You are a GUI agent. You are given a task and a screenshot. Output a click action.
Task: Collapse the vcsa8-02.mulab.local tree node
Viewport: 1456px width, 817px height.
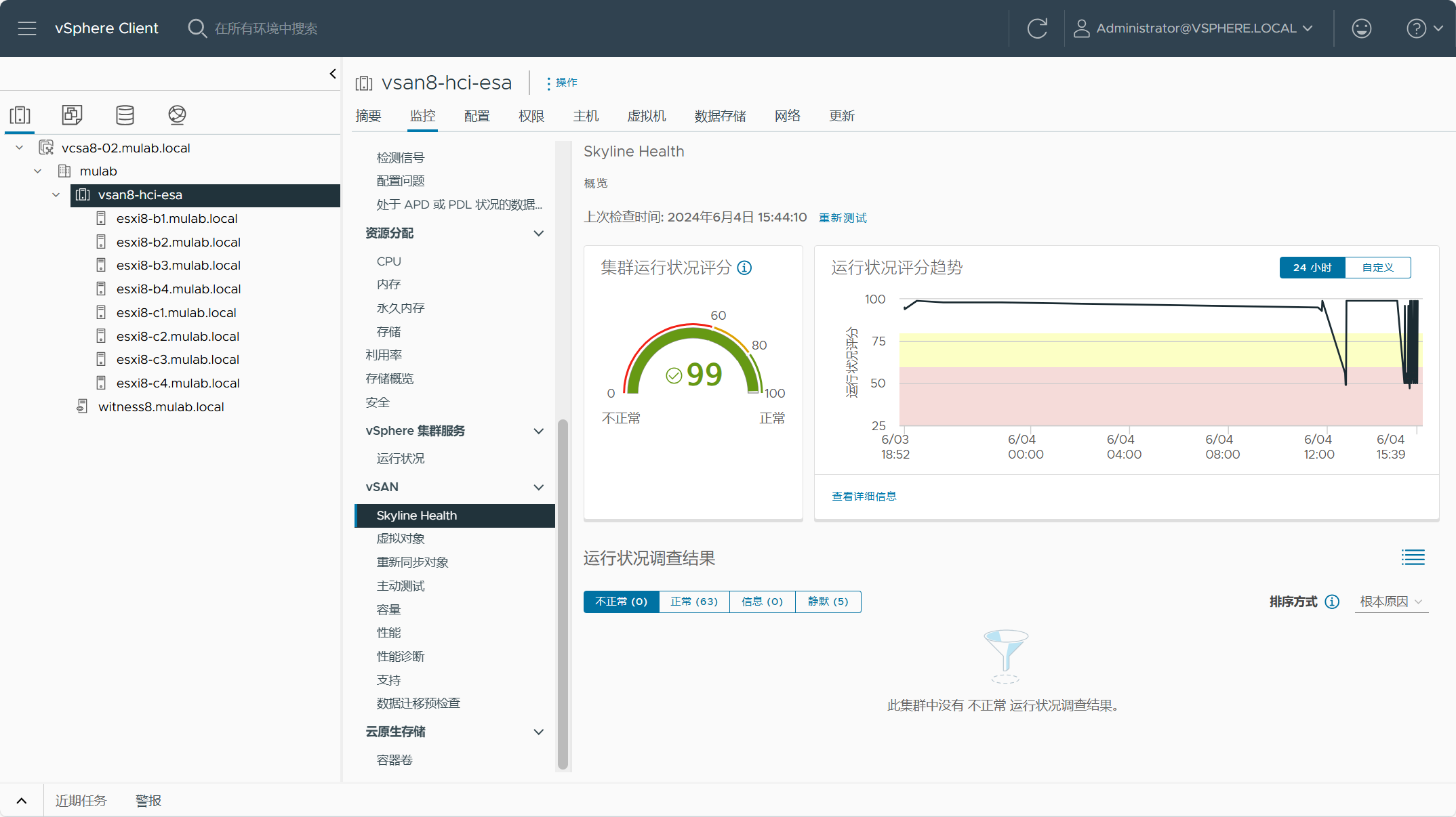tap(19, 148)
